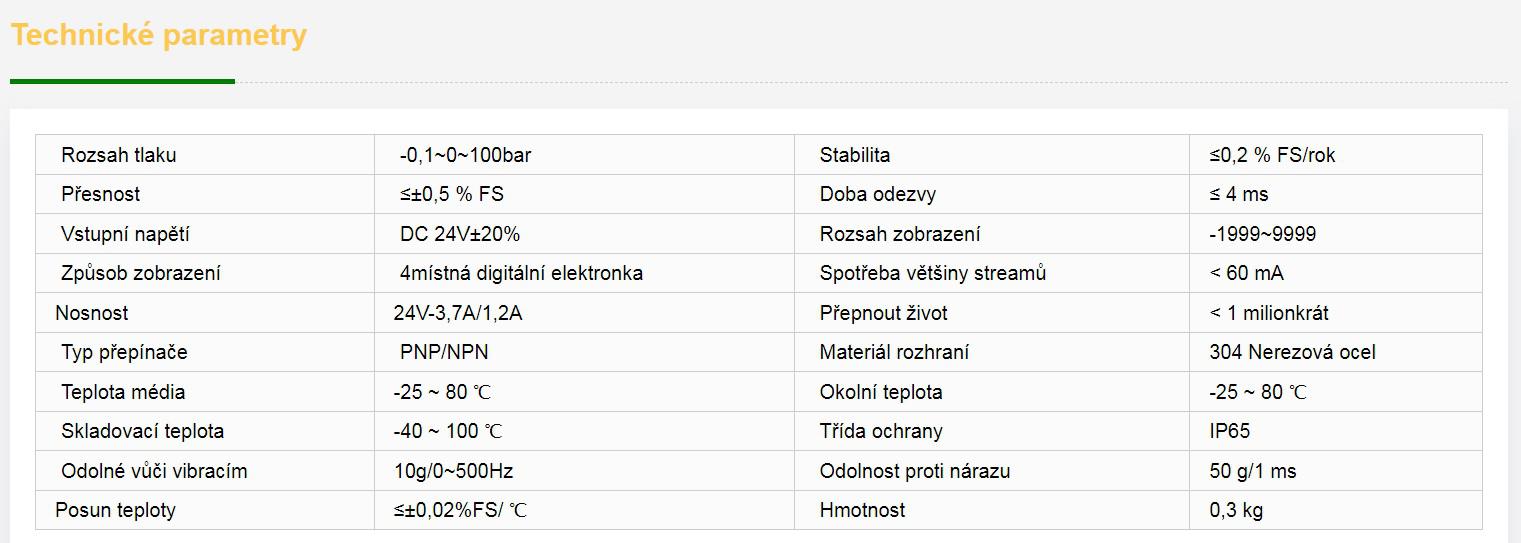Click the IP65 protection class value

pyautogui.click(x=1229, y=431)
